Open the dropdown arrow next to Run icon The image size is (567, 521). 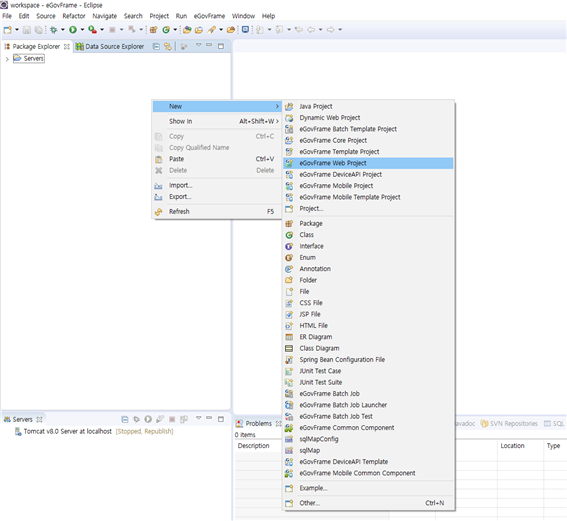(82, 30)
